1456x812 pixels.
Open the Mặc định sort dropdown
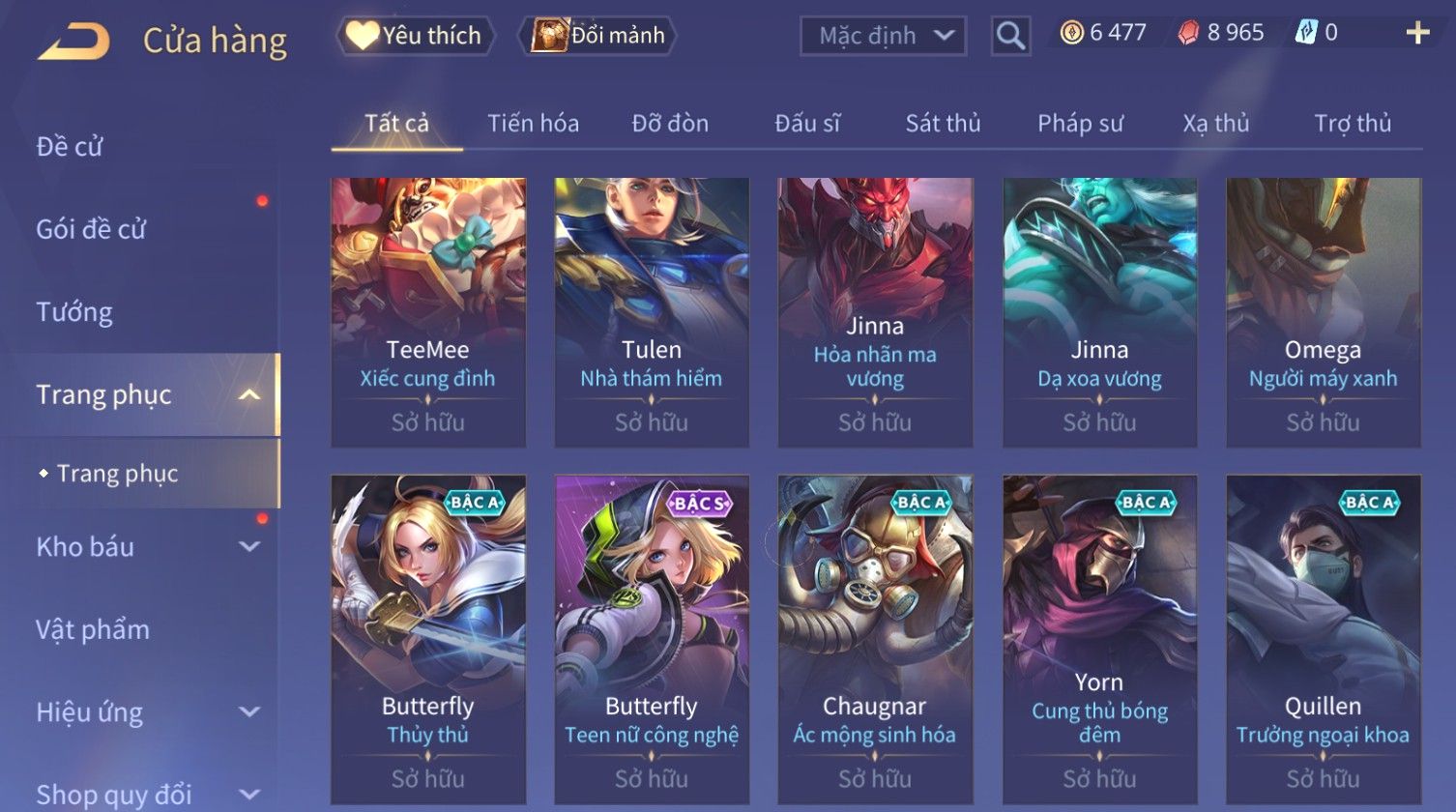(883, 37)
